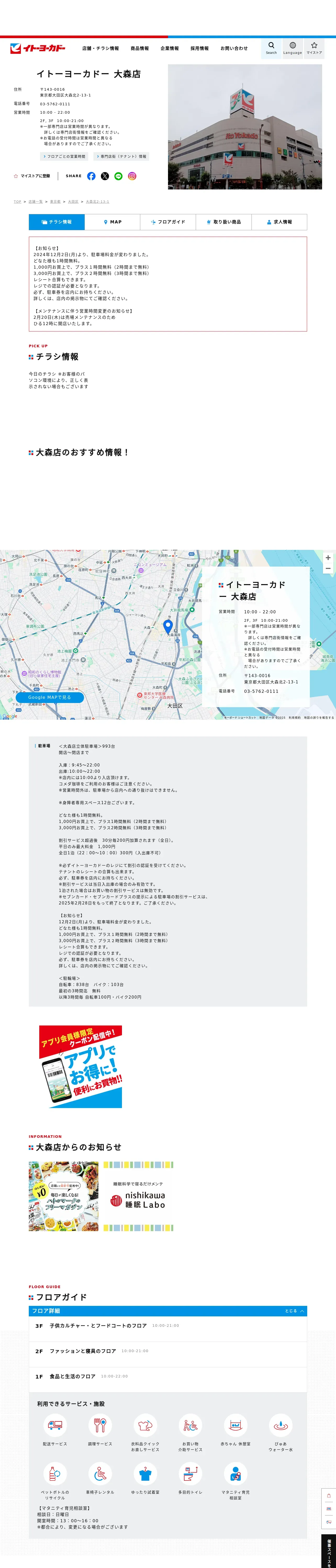Click the マタニティ育児相談室 icon
Viewport: 336px width, 1568px height.
click(x=235, y=1474)
